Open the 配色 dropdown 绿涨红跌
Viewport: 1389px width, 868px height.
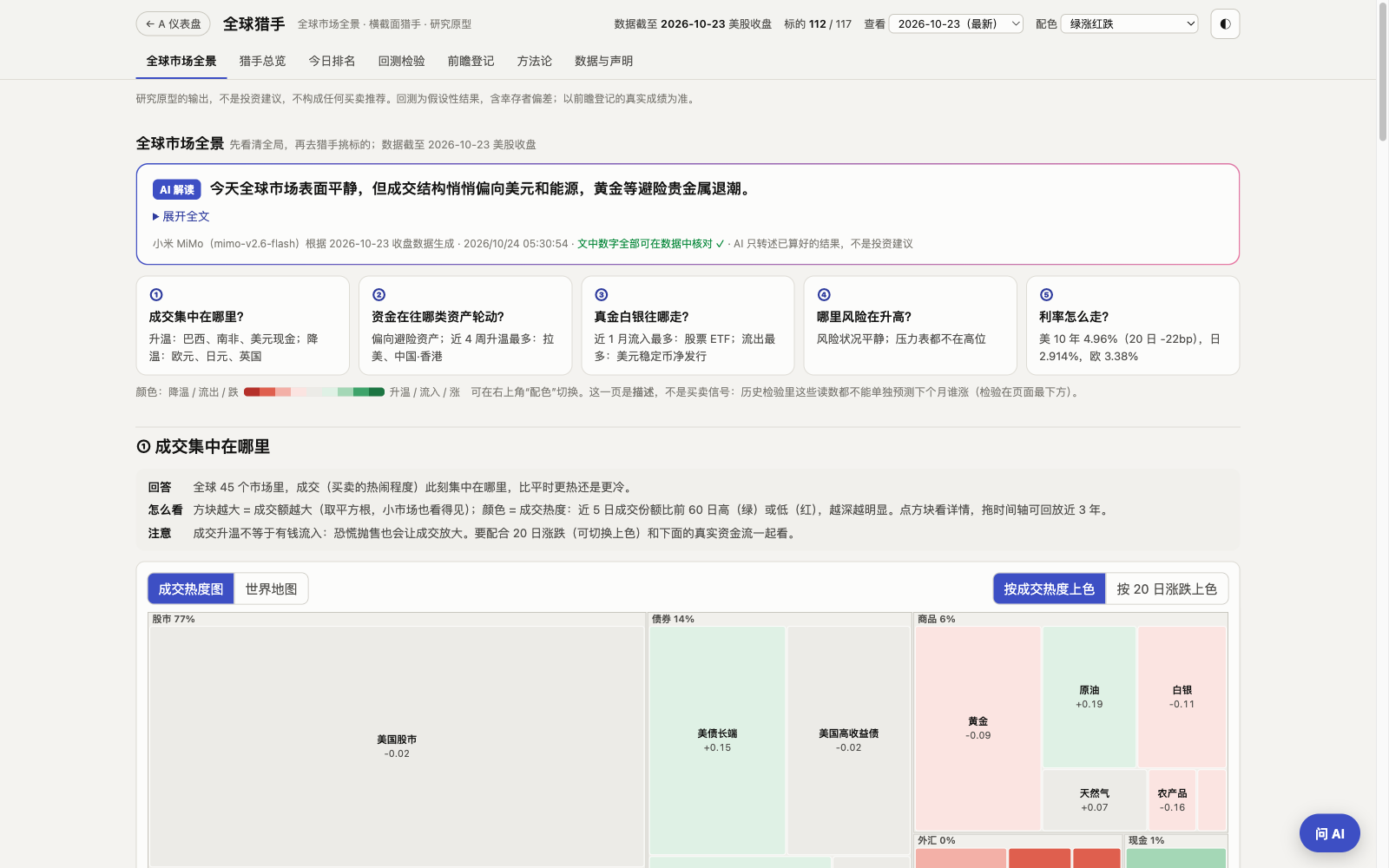(x=1129, y=24)
